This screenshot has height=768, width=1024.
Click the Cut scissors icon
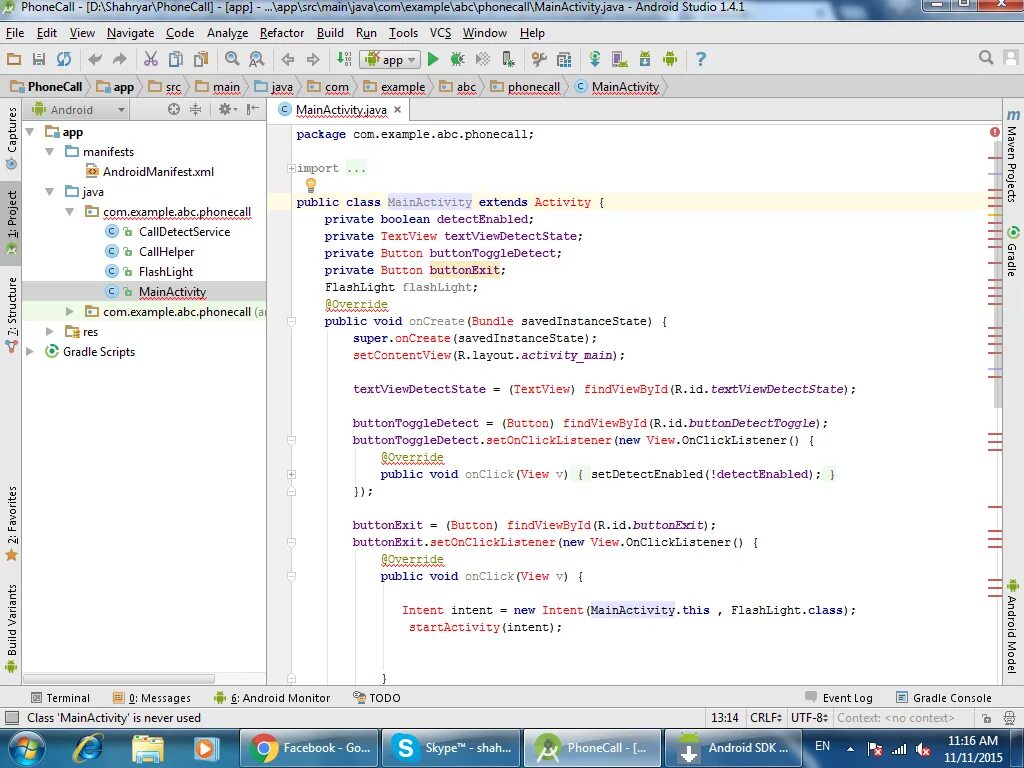(x=151, y=59)
